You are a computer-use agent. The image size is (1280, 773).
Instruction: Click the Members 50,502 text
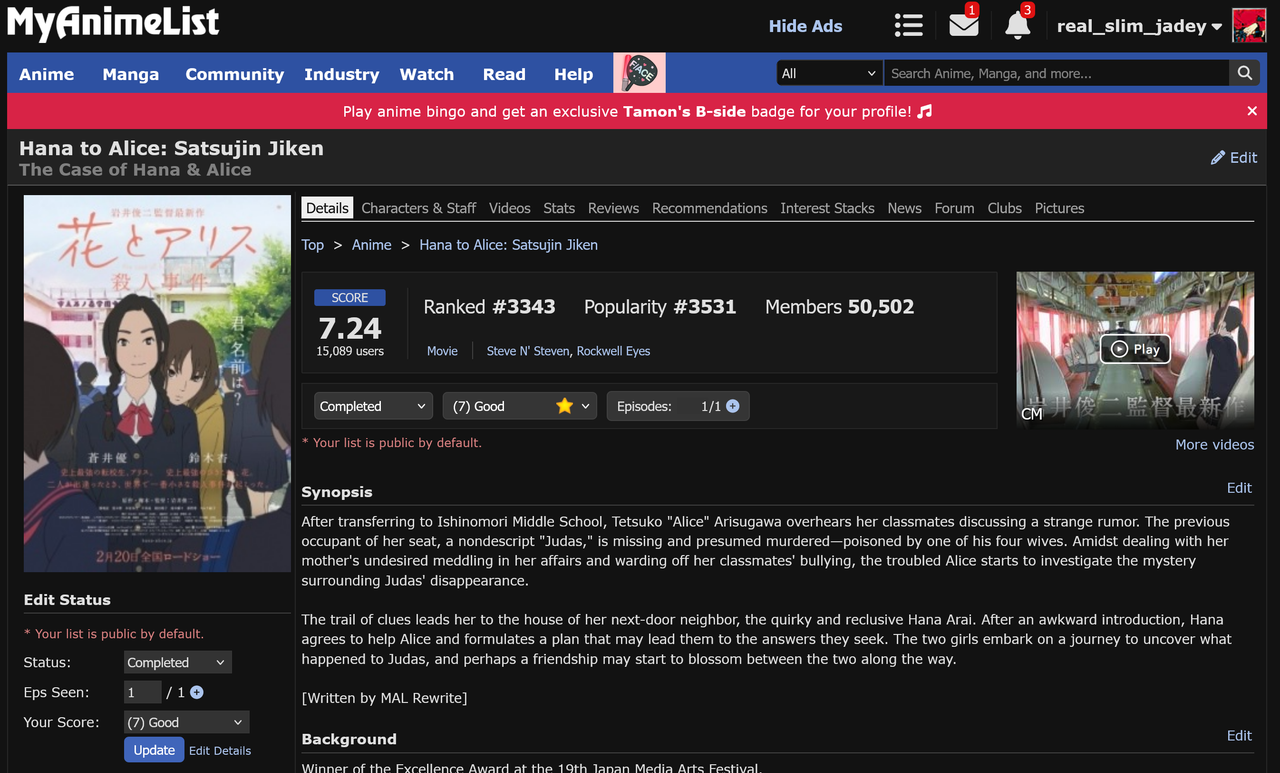[x=840, y=307]
